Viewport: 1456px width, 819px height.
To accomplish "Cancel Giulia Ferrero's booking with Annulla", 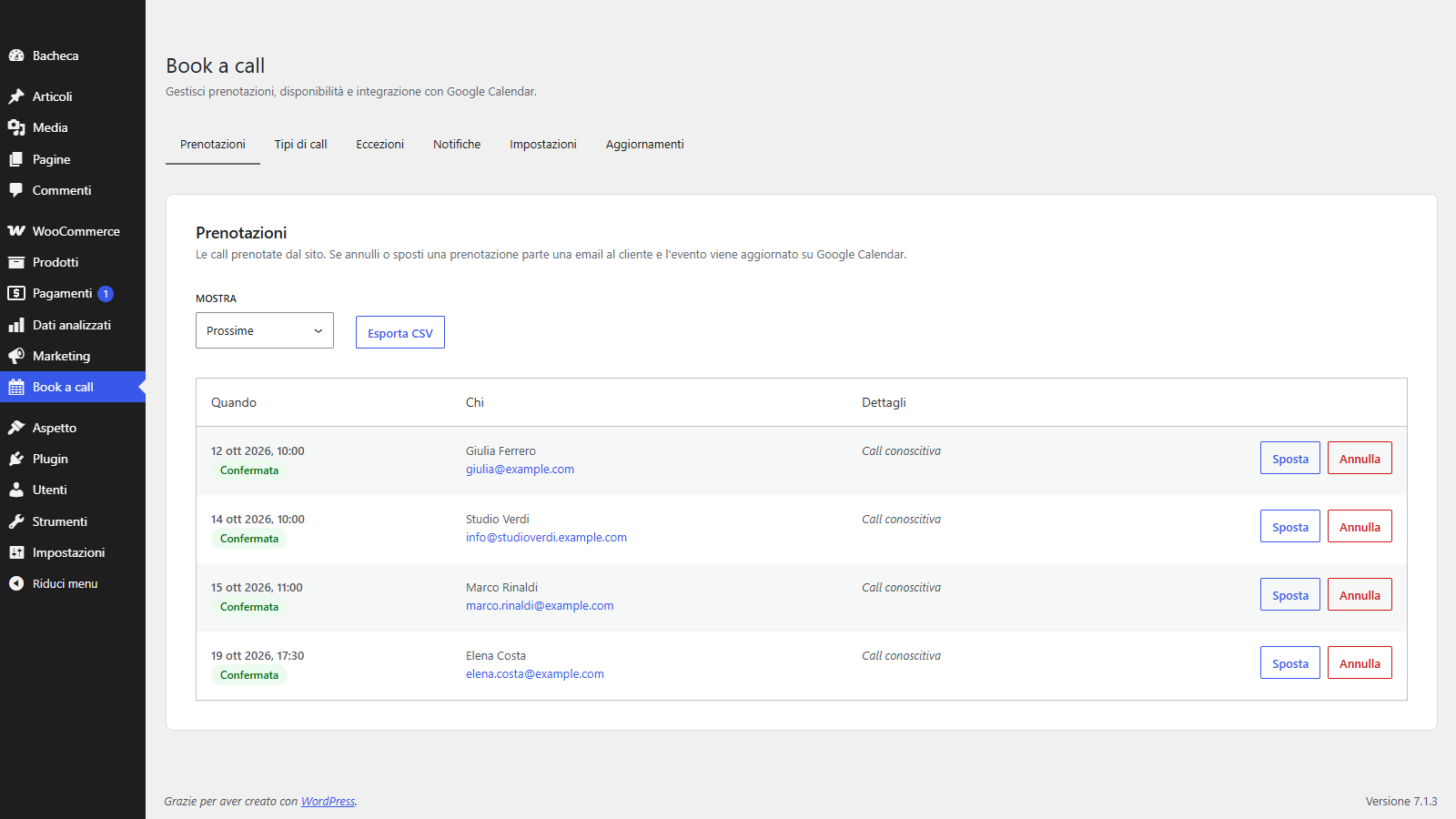I will tap(1360, 458).
